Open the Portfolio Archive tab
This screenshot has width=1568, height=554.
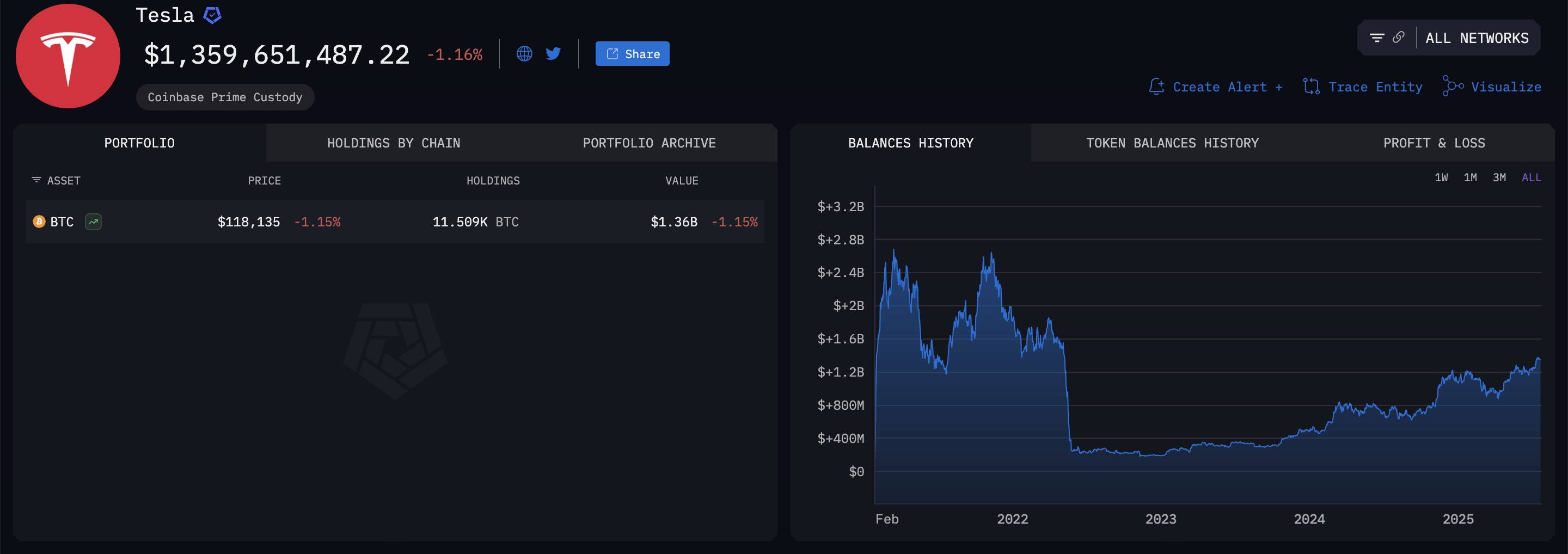[x=649, y=143]
